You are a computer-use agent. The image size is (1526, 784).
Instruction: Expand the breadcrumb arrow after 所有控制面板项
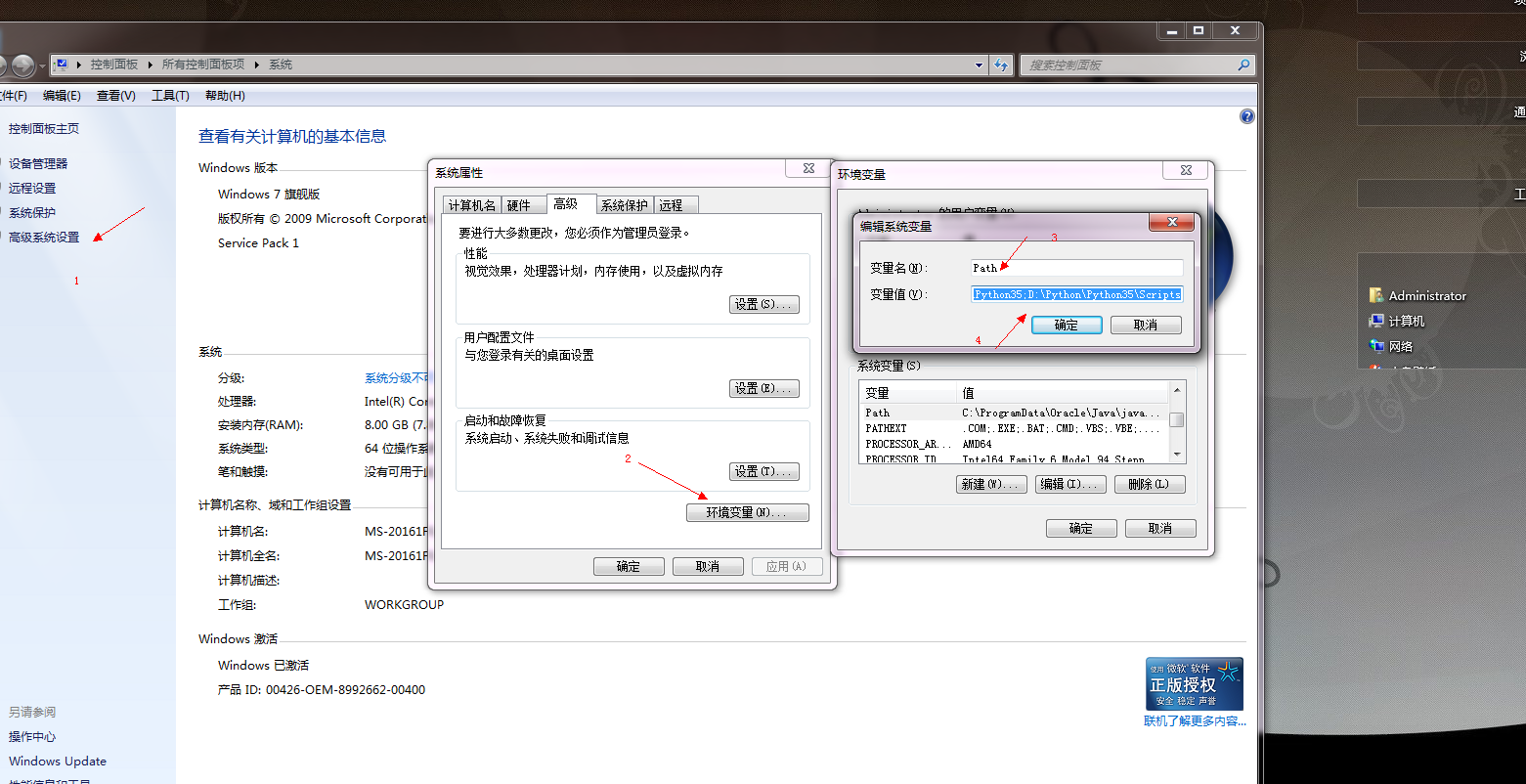[257, 65]
